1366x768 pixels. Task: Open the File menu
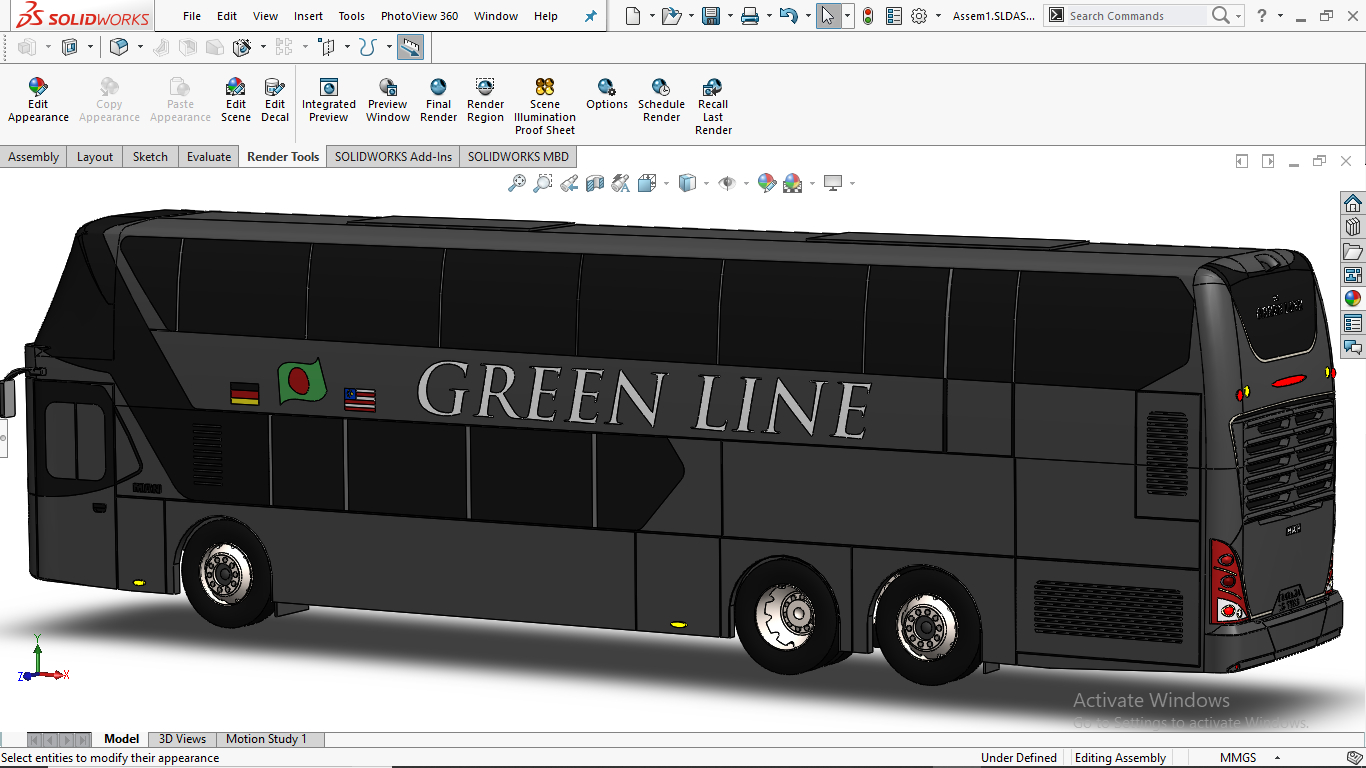point(192,16)
